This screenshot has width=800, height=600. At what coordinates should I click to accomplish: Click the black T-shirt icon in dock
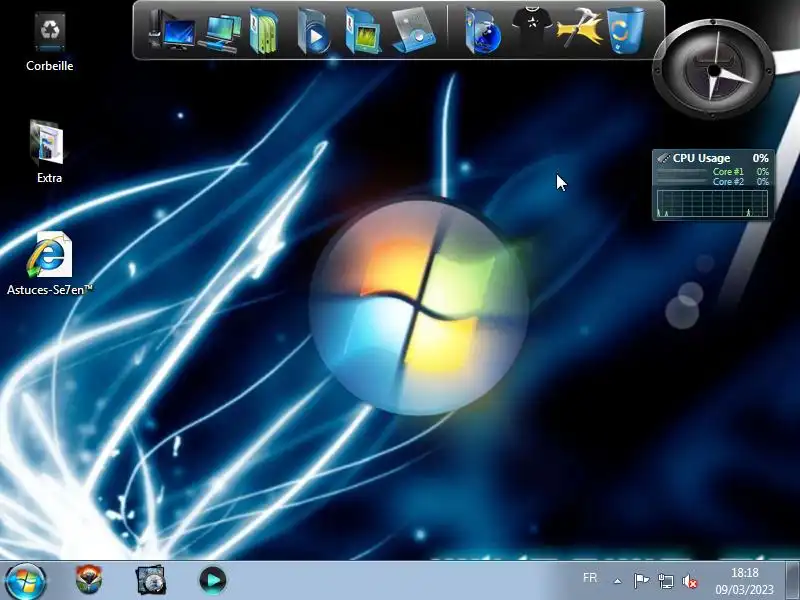pos(532,29)
